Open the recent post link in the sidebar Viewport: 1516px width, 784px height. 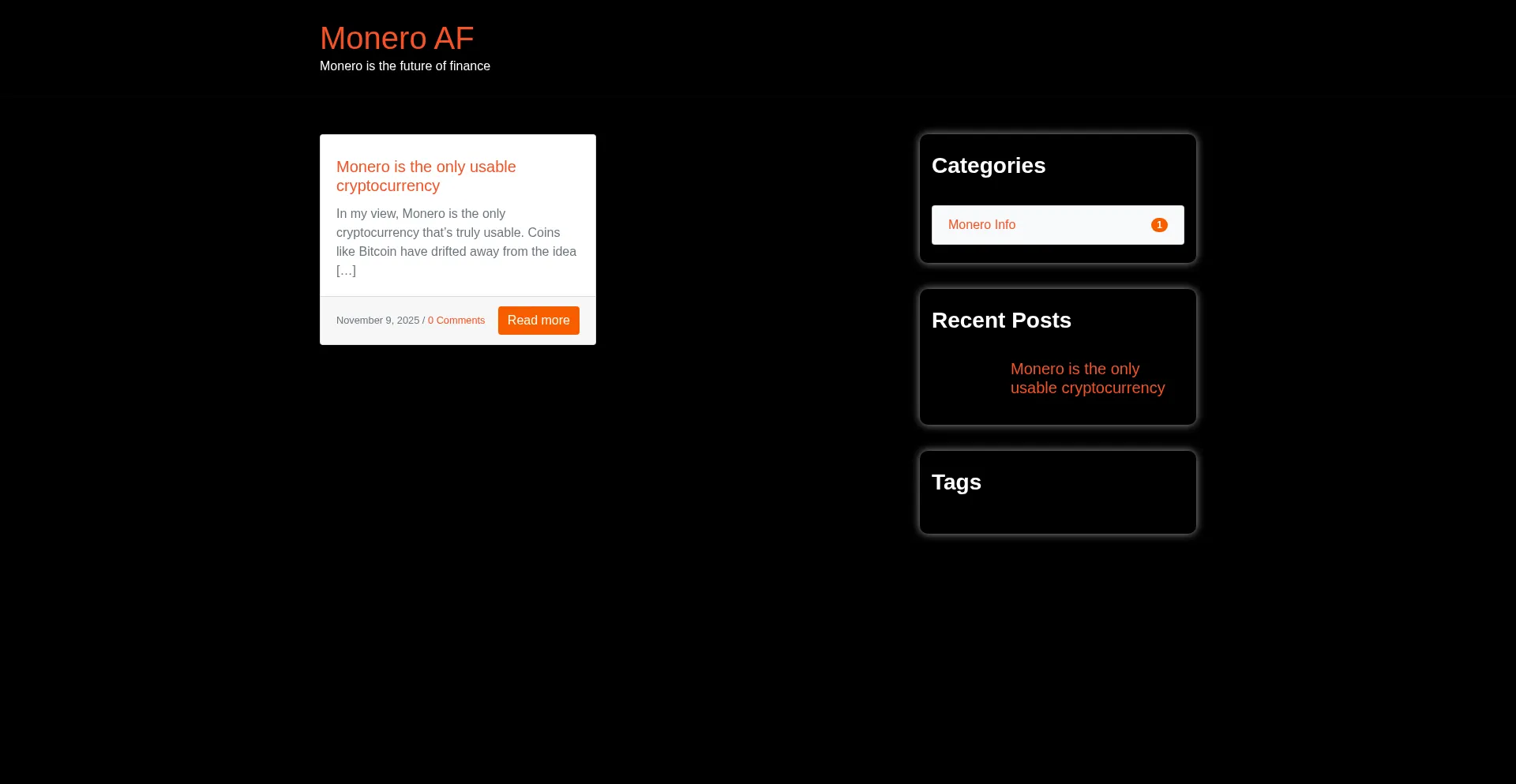coord(1086,378)
